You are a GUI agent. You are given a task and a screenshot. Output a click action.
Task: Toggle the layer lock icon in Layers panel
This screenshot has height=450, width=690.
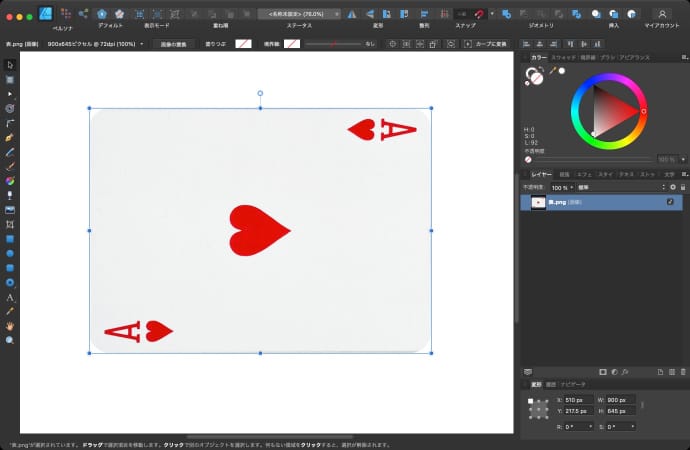coord(682,187)
